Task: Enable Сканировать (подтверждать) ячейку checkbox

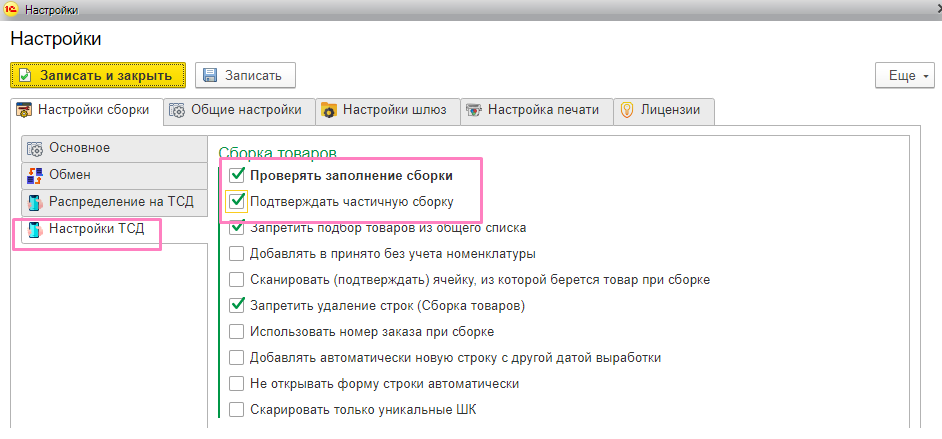Action: click(237, 280)
